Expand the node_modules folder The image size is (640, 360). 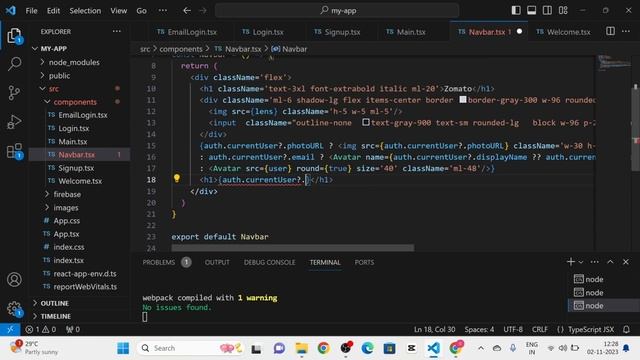tap(42, 62)
